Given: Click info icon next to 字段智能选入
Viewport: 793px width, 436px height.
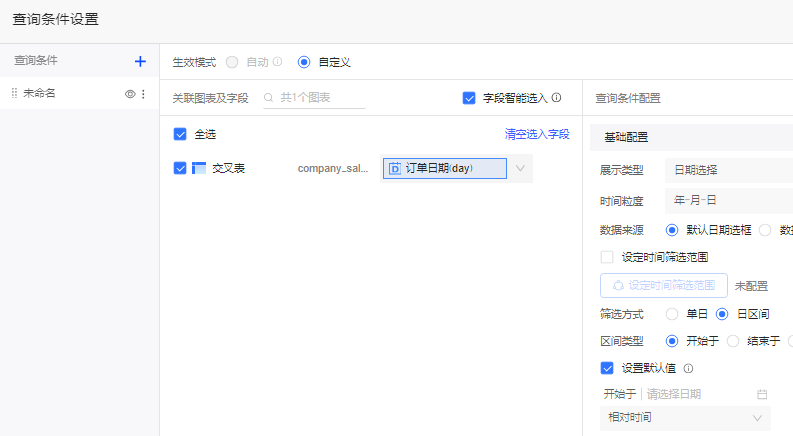Looking at the screenshot, I should [x=556, y=98].
